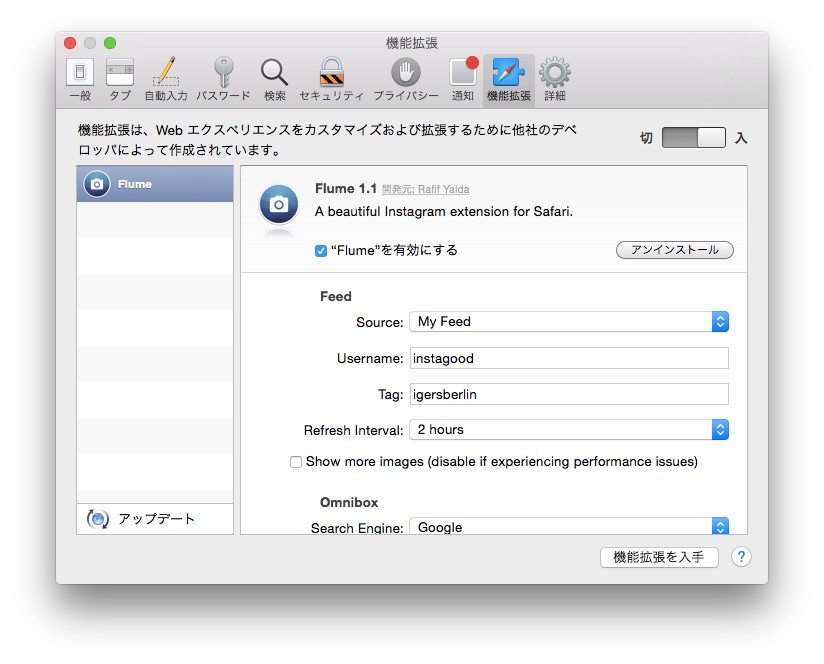Click the large Flume camera icon
The height and width of the screenshot is (664, 824).
tap(279, 204)
